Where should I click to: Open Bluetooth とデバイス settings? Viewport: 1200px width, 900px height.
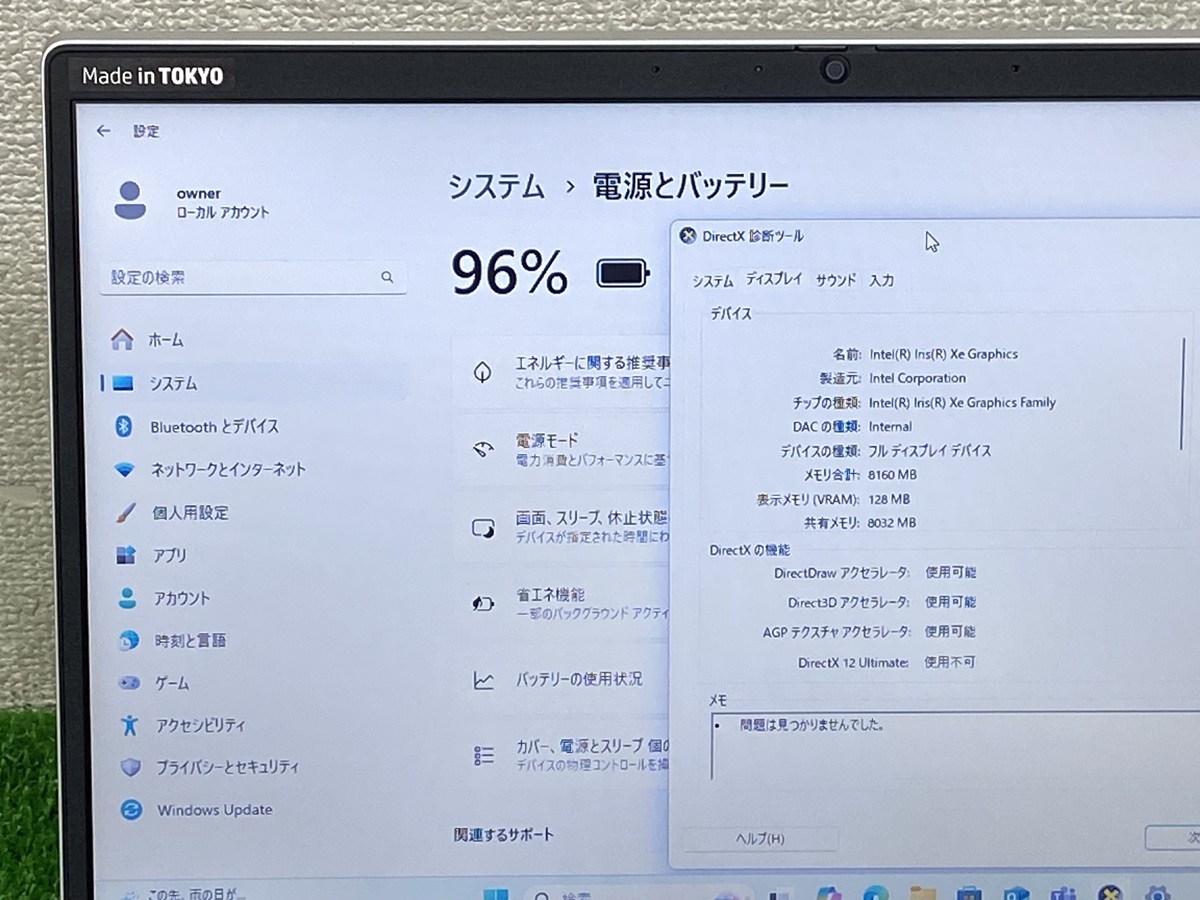click(x=253, y=427)
